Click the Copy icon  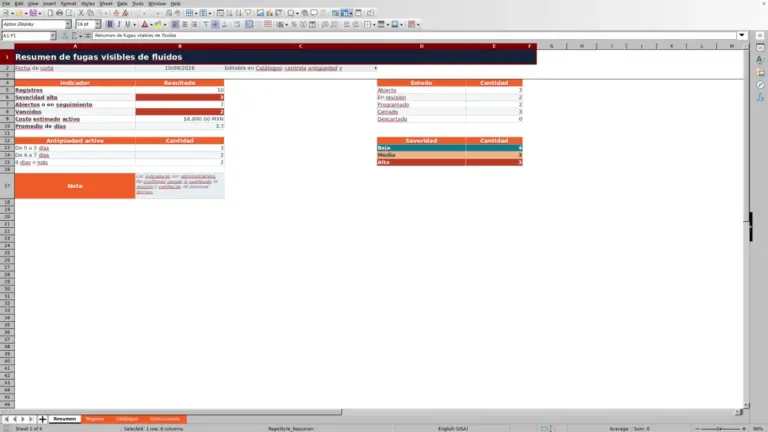90,13
